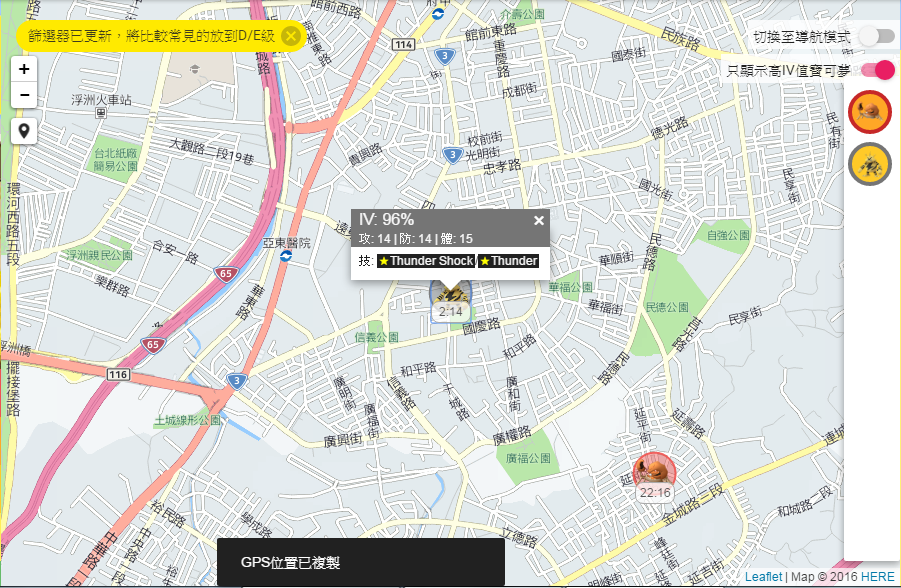Click the 浮洲火車站 station icon
The width and height of the screenshot is (901, 588).
[x=101, y=113]
